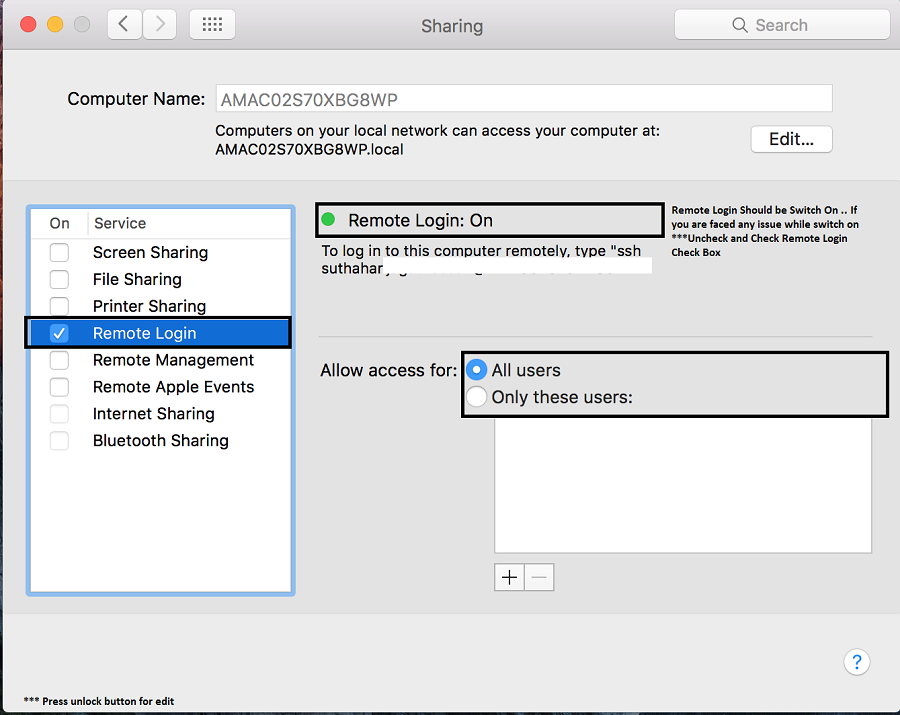Toggle the Internet Sharing checkbox

59,414
